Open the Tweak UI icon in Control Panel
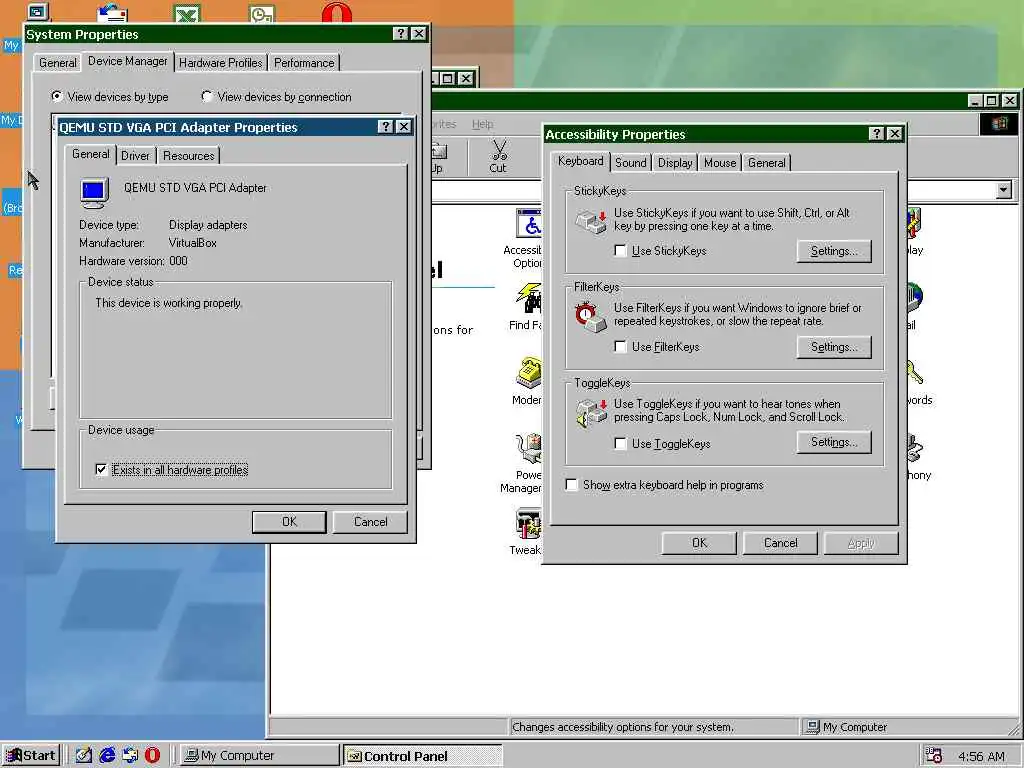This screenshot has height=768, width=1024. [x=530, y=524]
